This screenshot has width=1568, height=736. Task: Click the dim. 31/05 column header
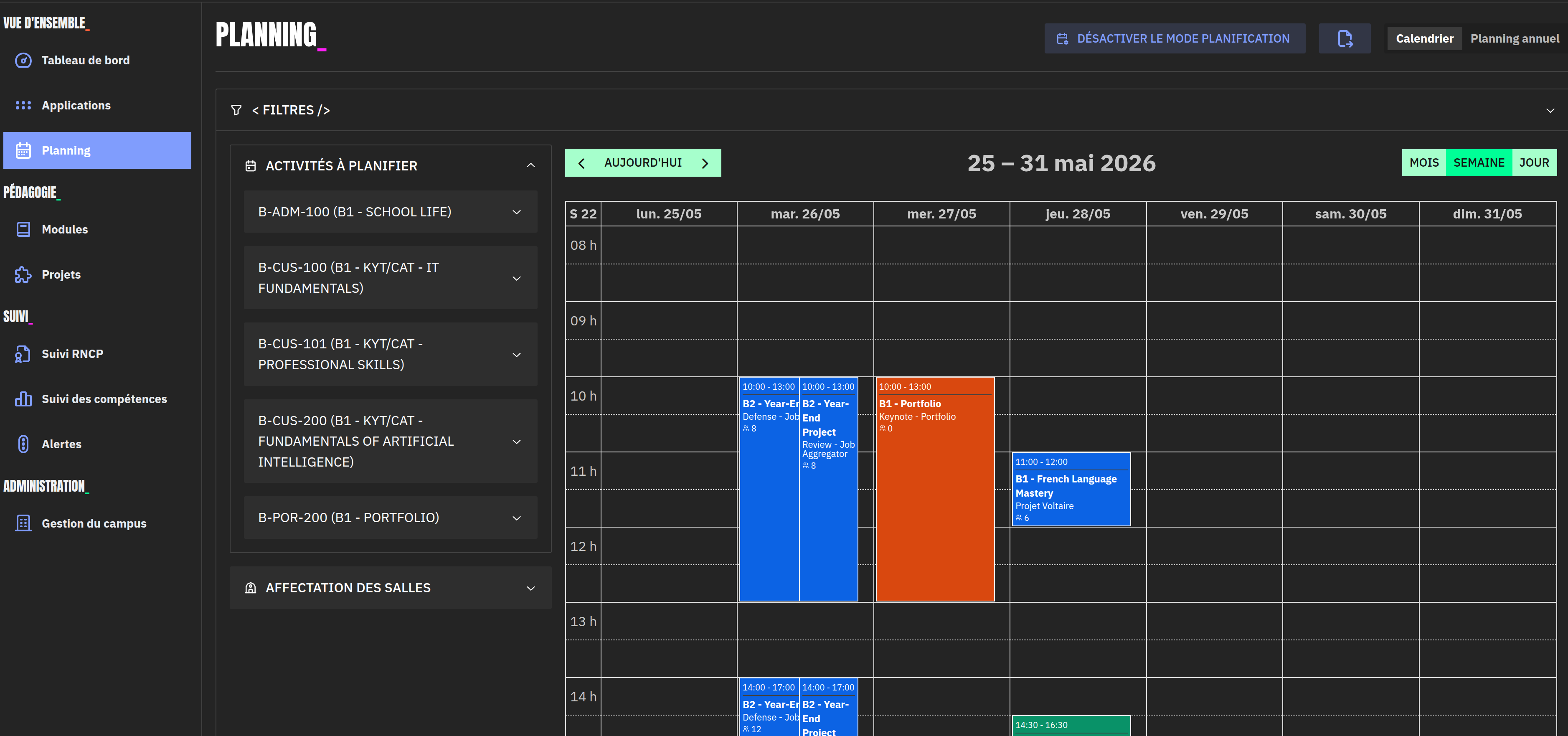1487,214
